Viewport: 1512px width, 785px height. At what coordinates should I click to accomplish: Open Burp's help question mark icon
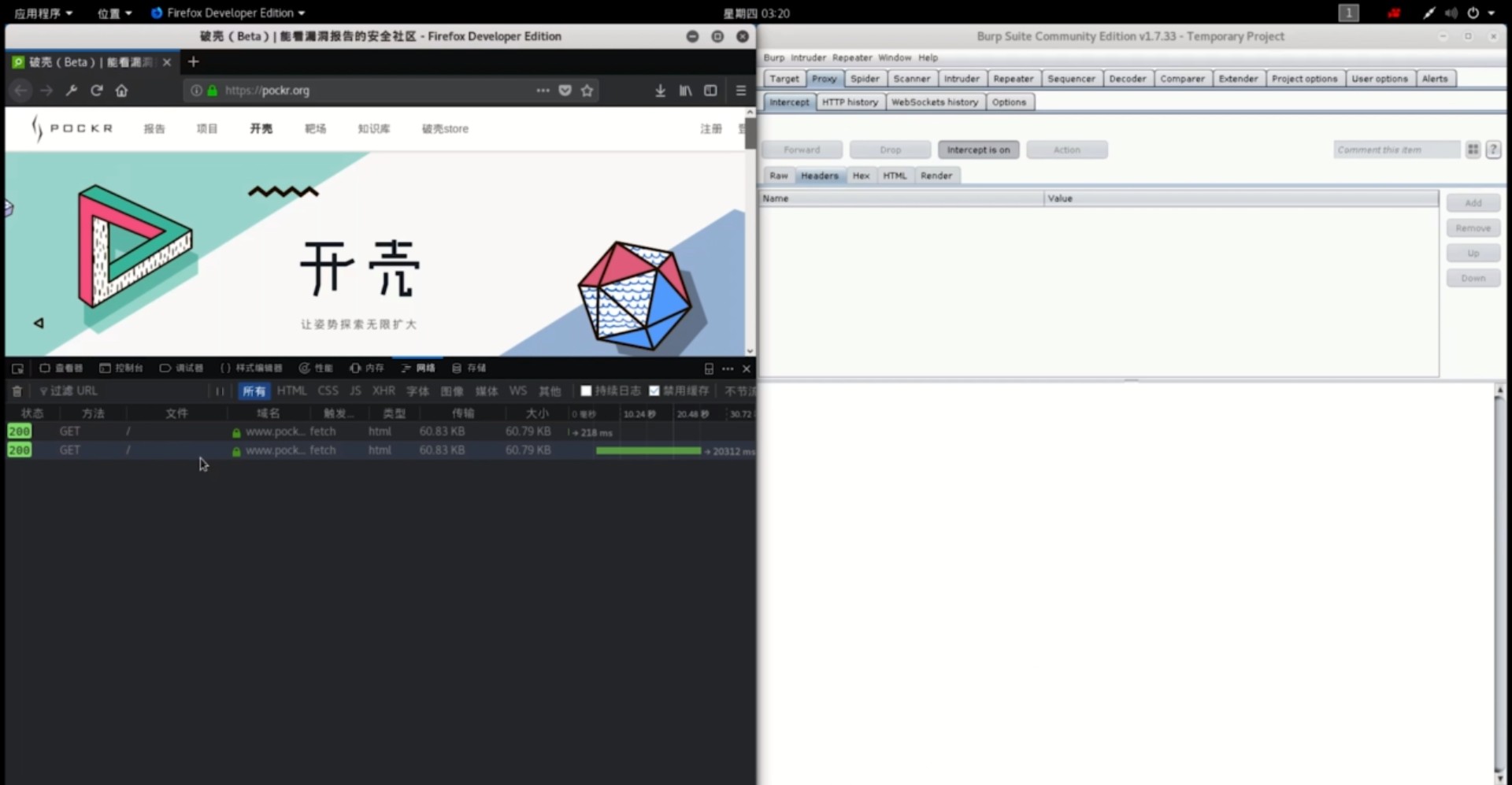click(1493, 150)
